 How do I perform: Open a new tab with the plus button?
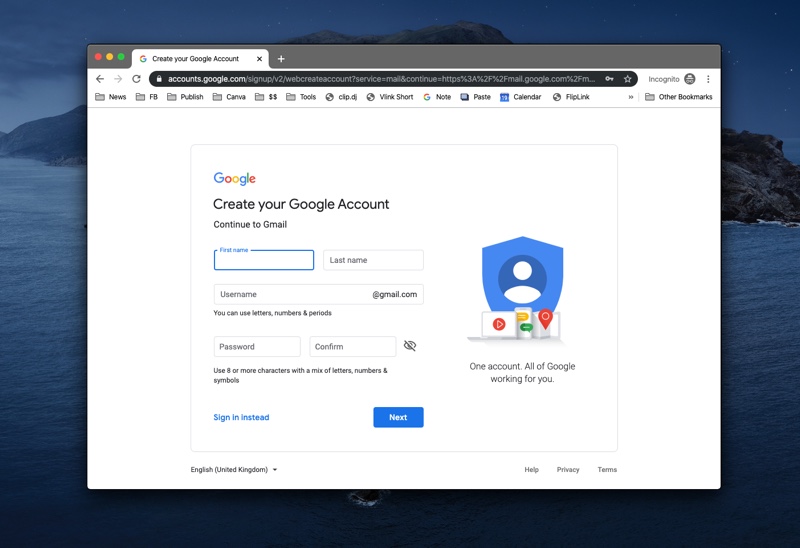coord(281,59)
